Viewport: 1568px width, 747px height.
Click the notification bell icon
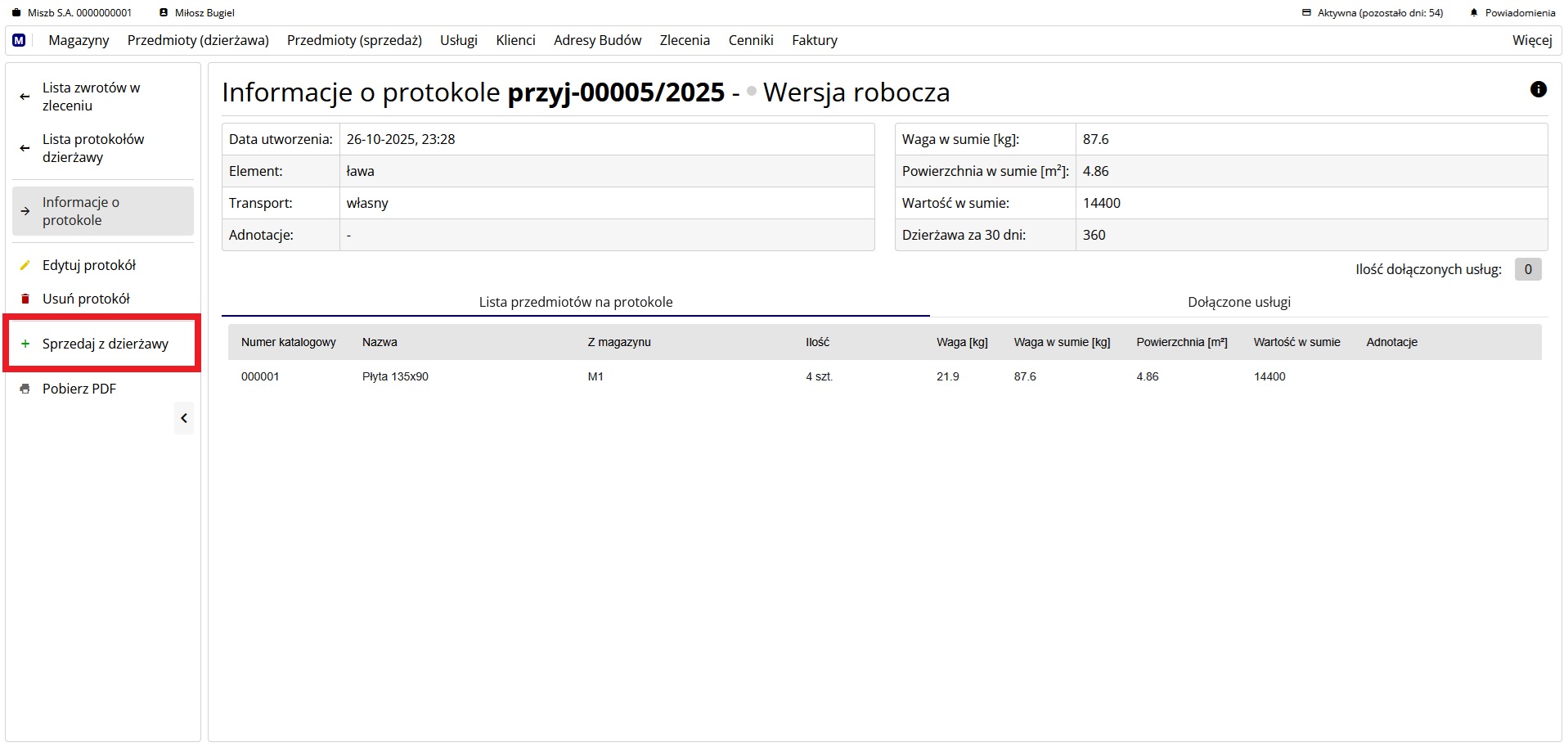click(1474, 13)
